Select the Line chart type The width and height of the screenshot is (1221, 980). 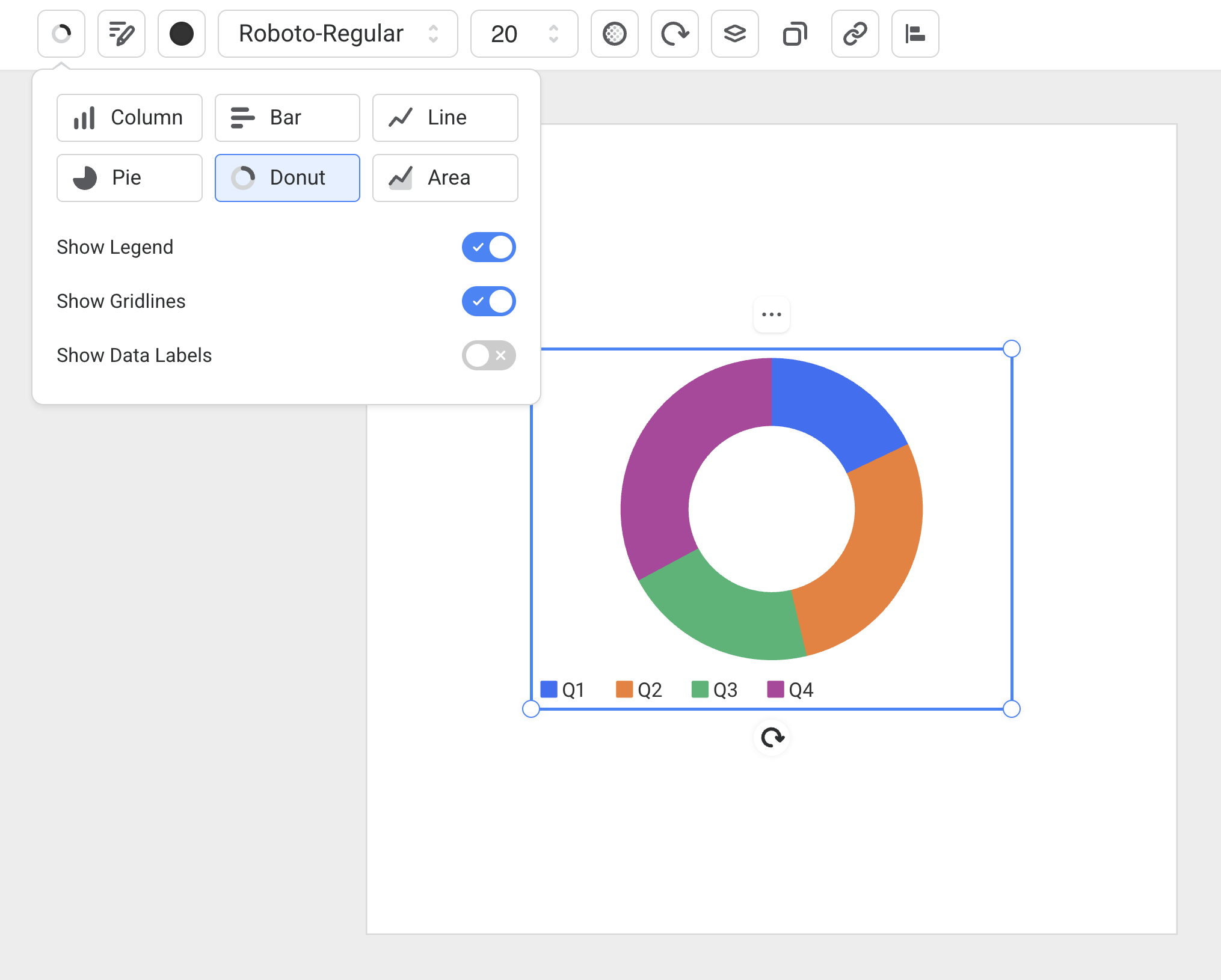click(x=445, y=118)
